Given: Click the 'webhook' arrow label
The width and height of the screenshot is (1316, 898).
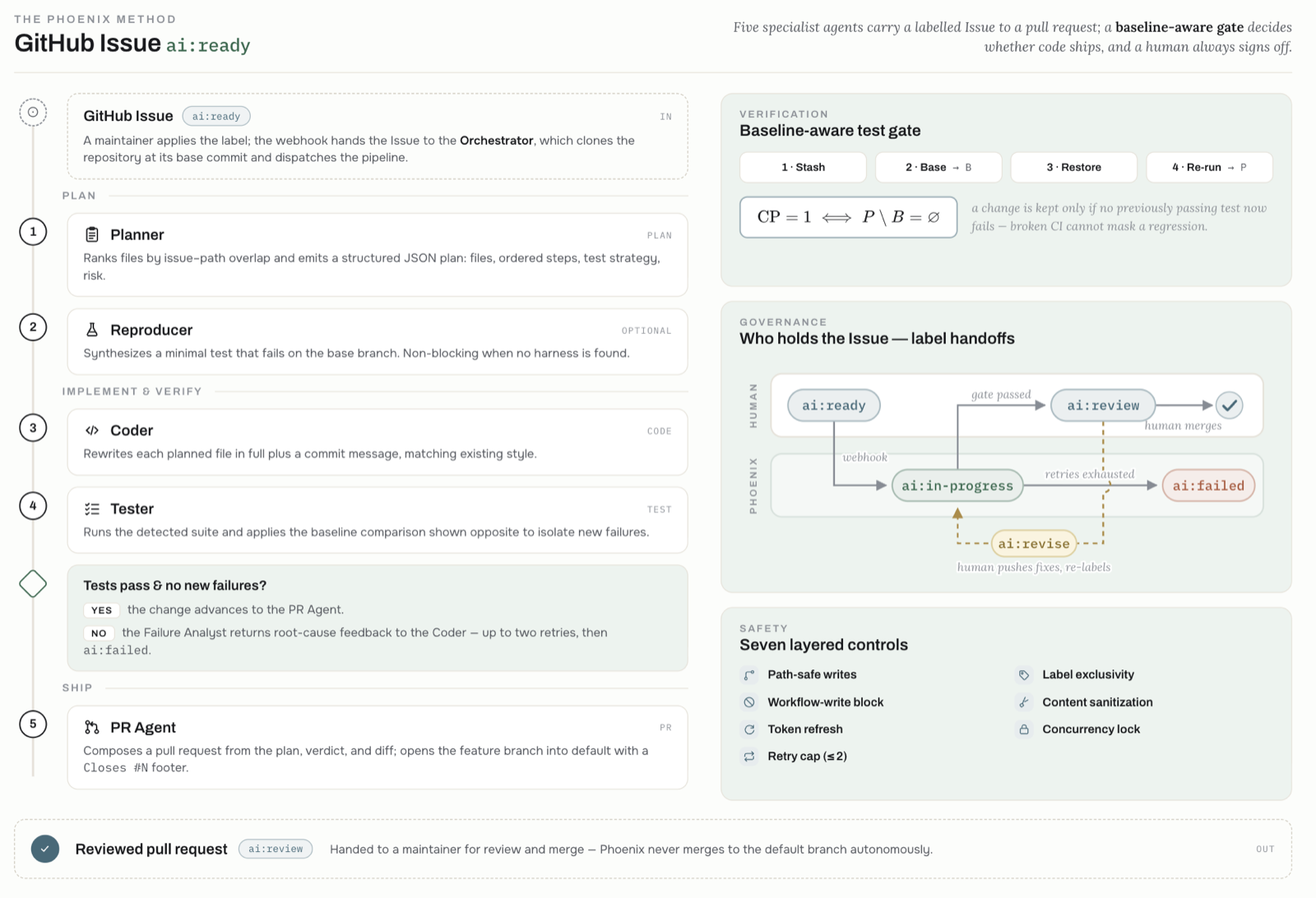Looking at the screenshot, I should (864, 457).
